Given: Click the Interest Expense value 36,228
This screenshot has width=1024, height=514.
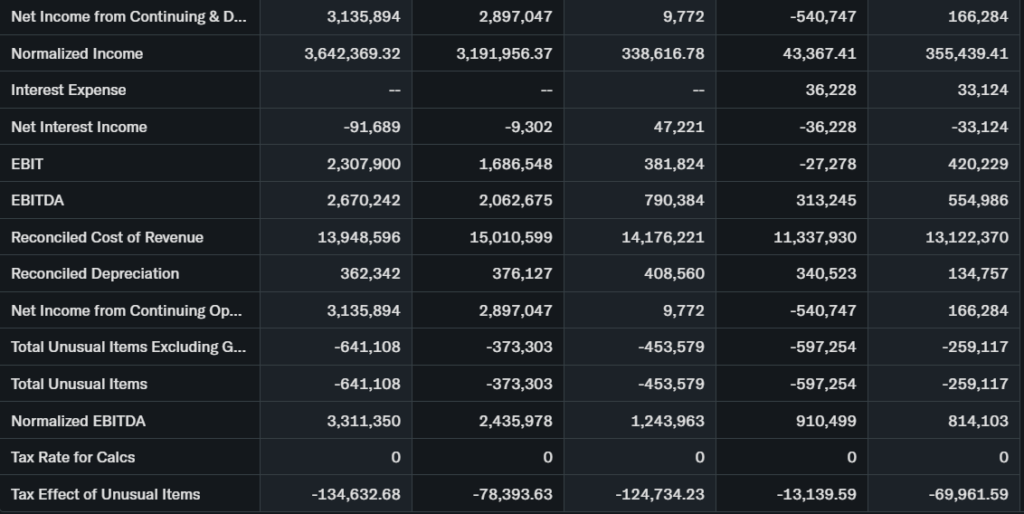Looking at the screenshot, I should [830, 90].
